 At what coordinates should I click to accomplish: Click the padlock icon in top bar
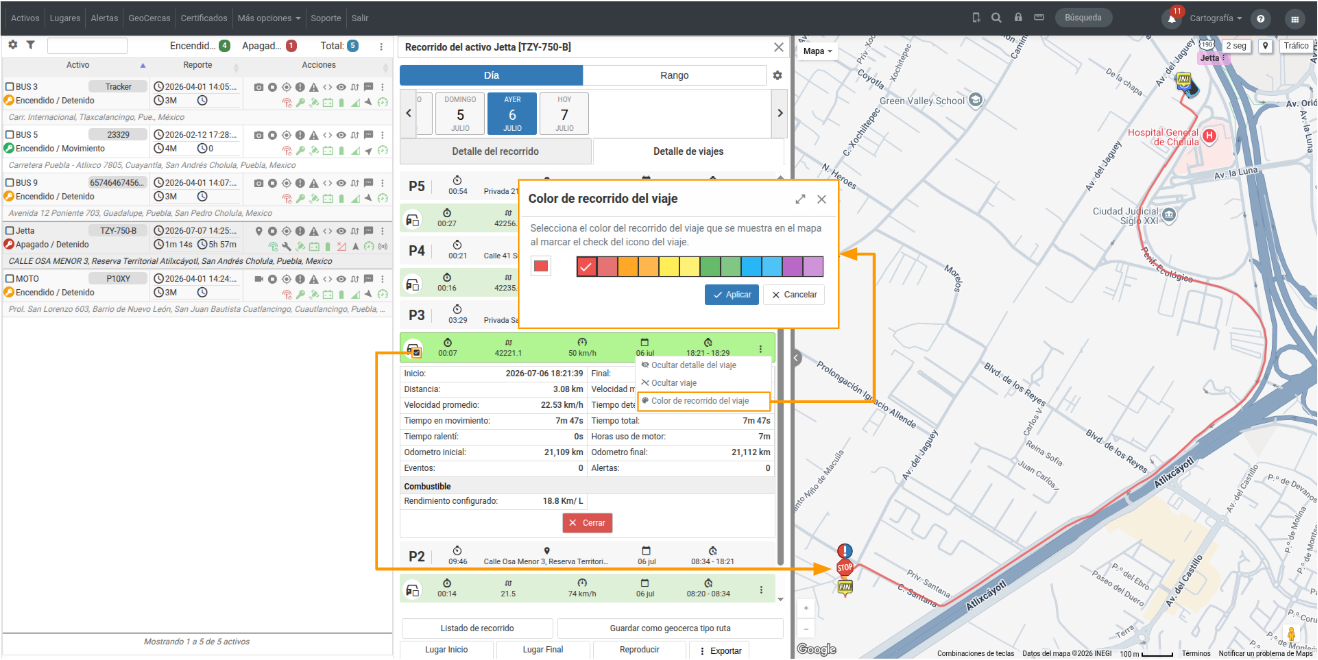tap(1018, 18)
